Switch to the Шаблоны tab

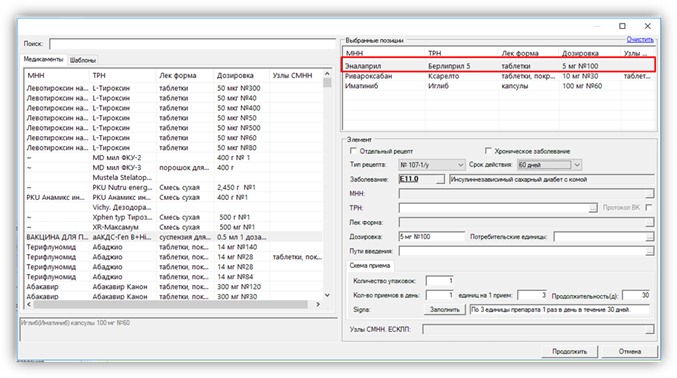tap(83, 60)
